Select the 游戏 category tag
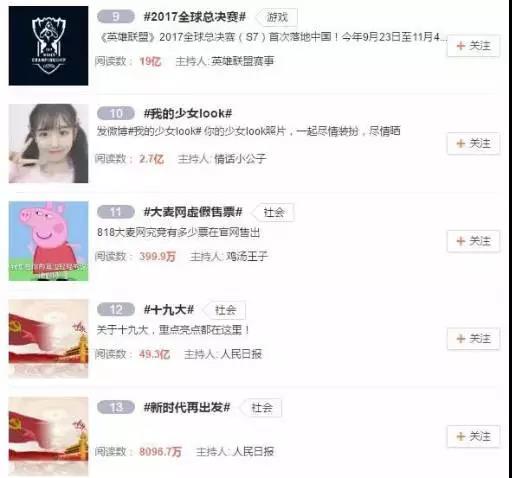The image size is (512, 478). tap(277, 17)
